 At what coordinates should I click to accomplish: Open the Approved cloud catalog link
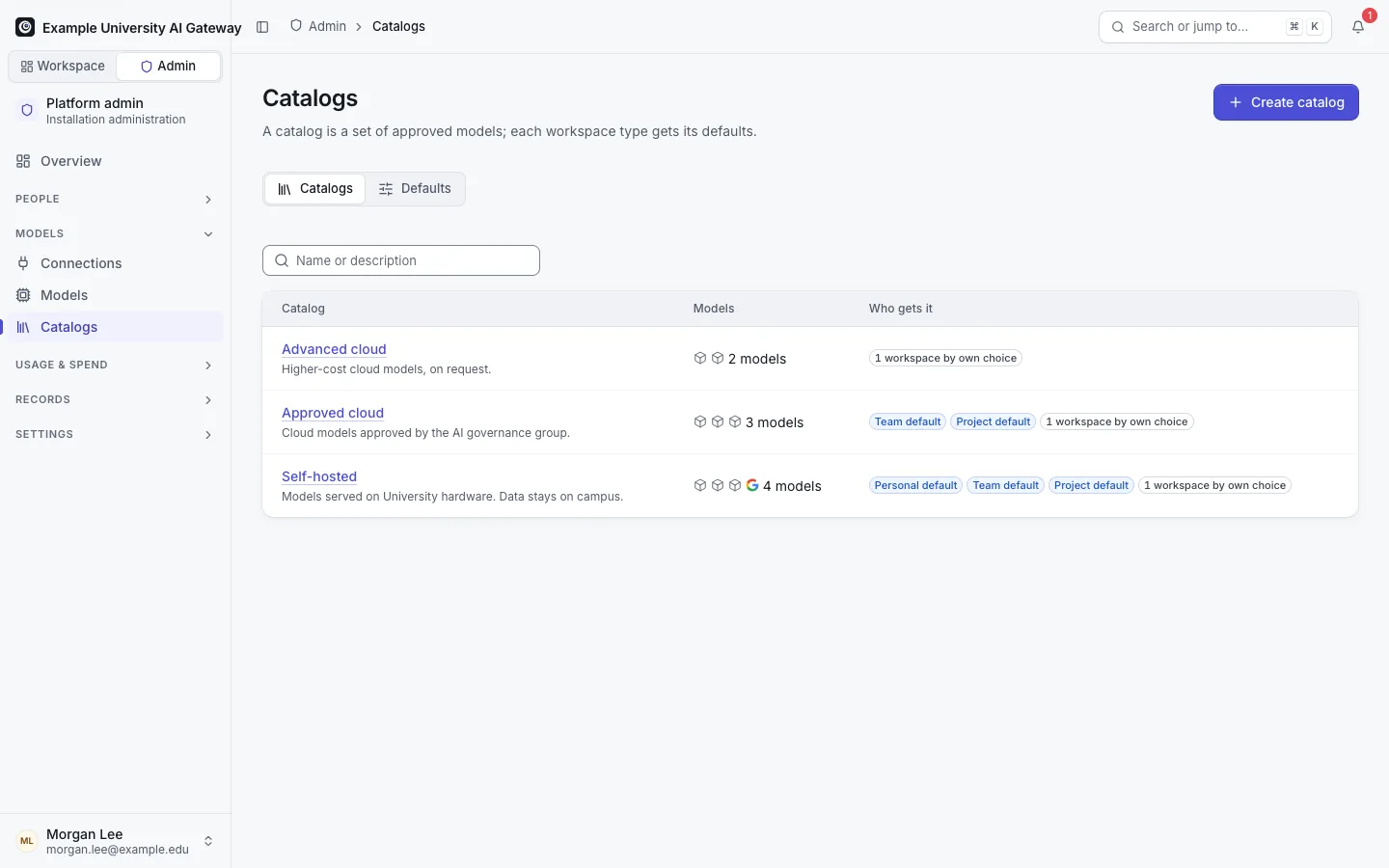coord(333,413)
